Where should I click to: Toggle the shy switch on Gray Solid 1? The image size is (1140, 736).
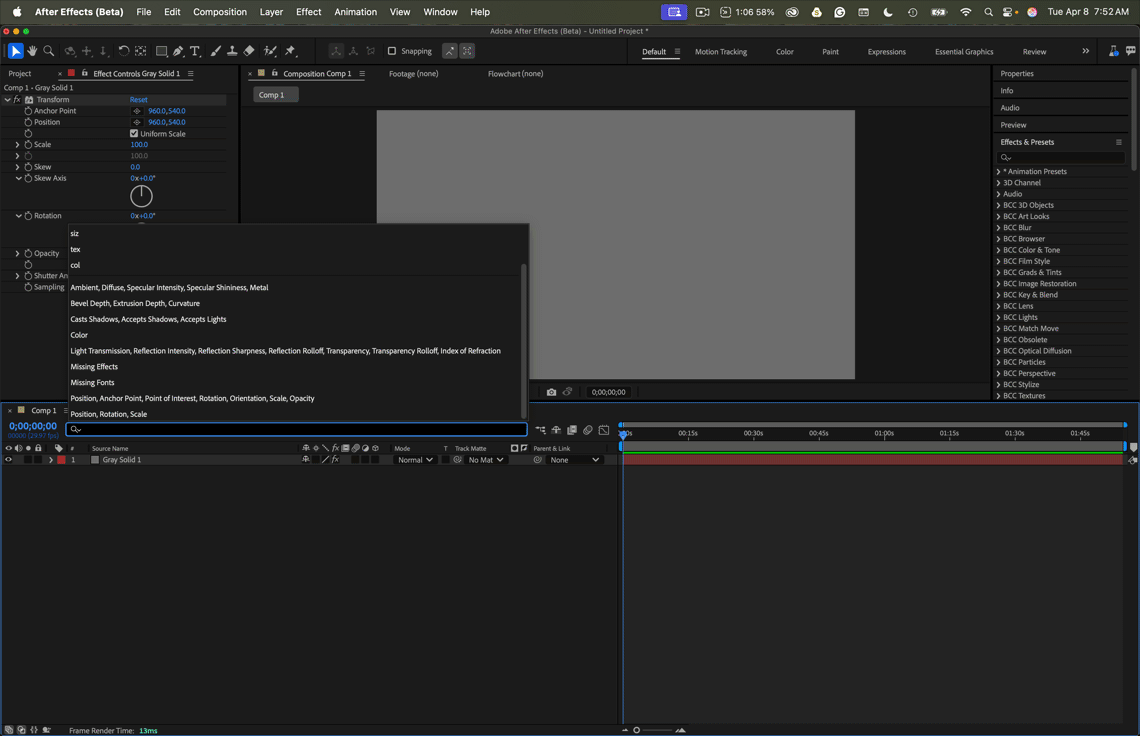tap(306, 460)
